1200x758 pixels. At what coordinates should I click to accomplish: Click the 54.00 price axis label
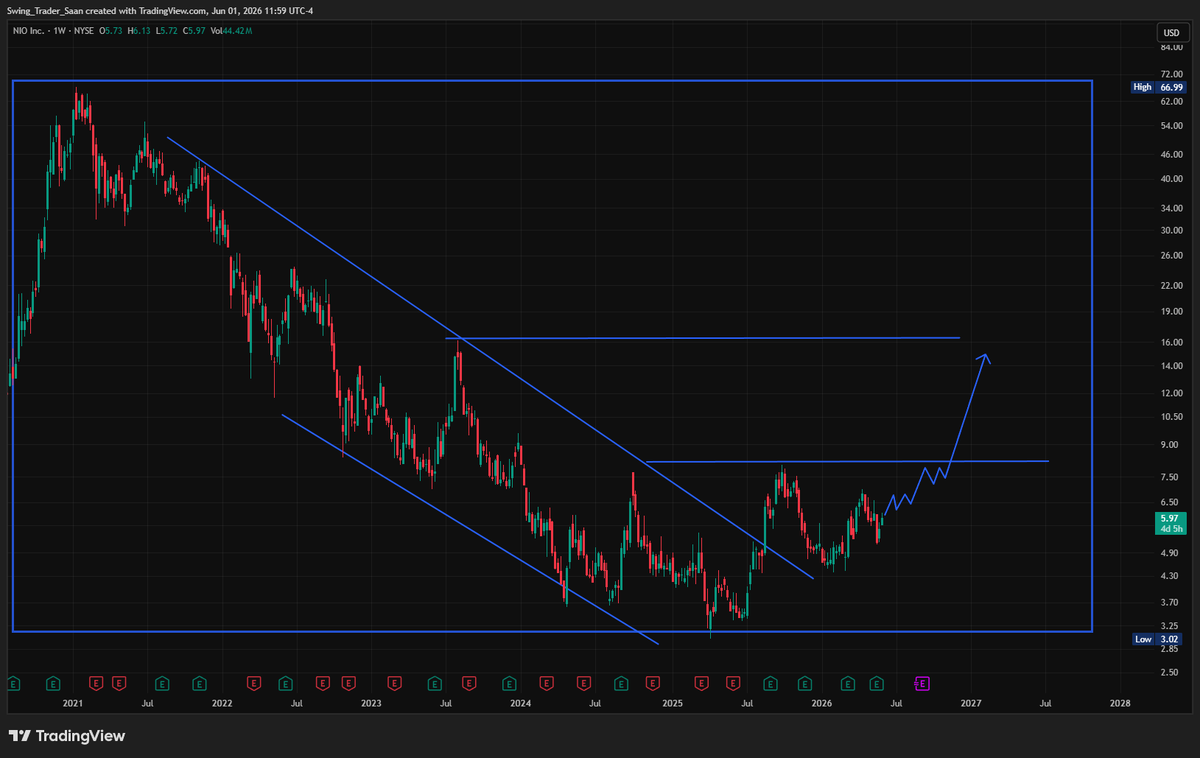click(1171, 126)
